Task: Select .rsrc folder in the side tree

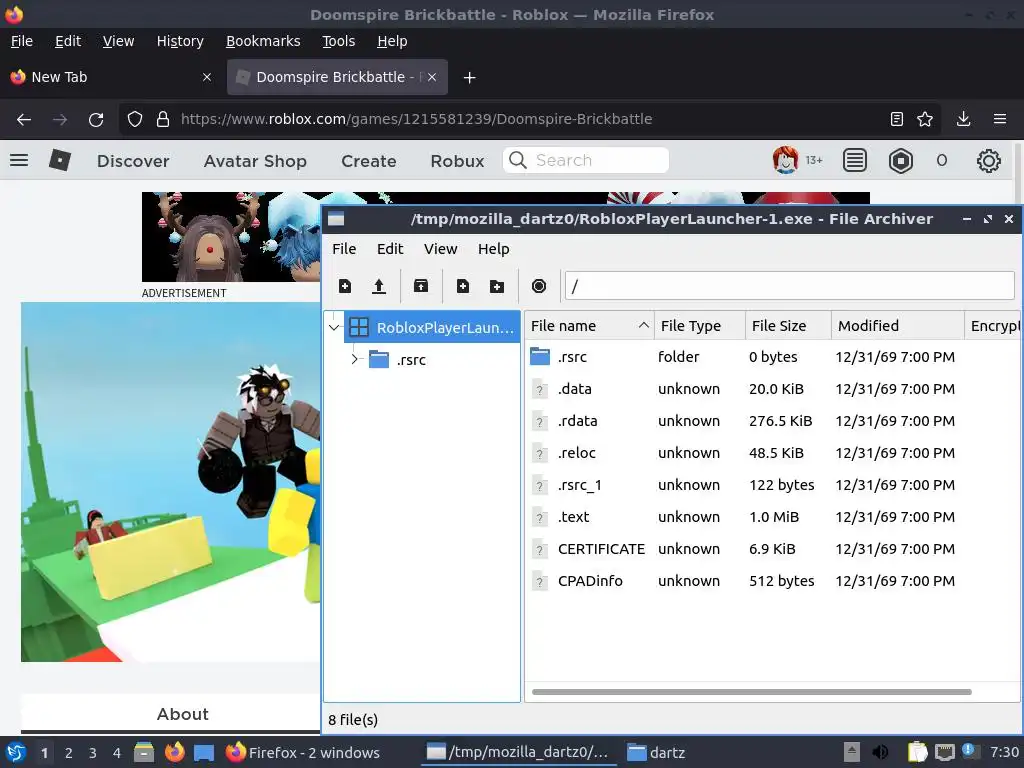Action: [397, 359]
